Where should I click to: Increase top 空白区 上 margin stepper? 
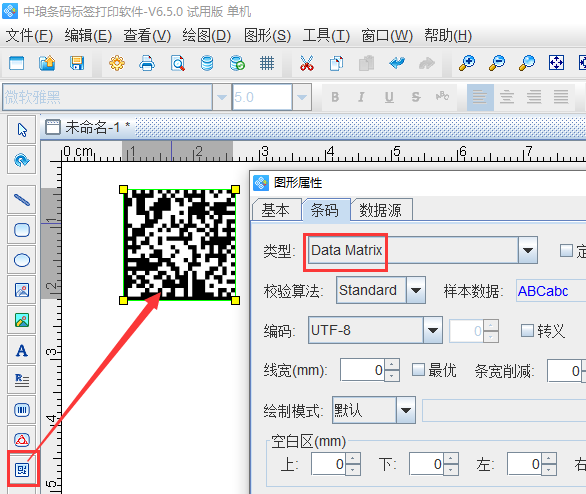(352, 458)
